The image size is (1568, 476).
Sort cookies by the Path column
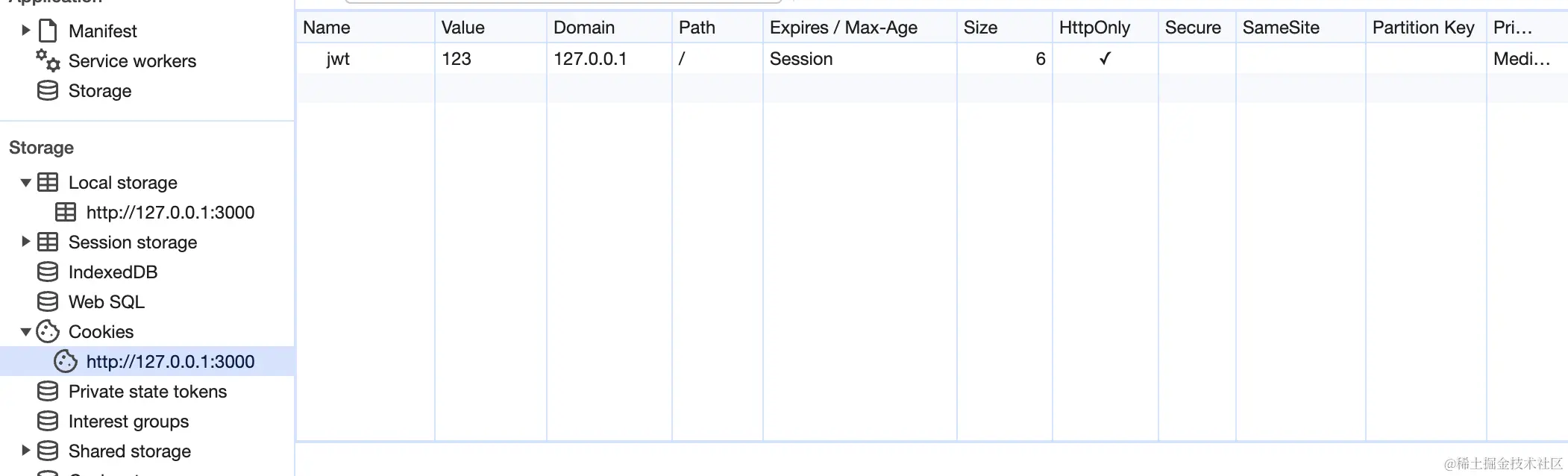[718, 28]
